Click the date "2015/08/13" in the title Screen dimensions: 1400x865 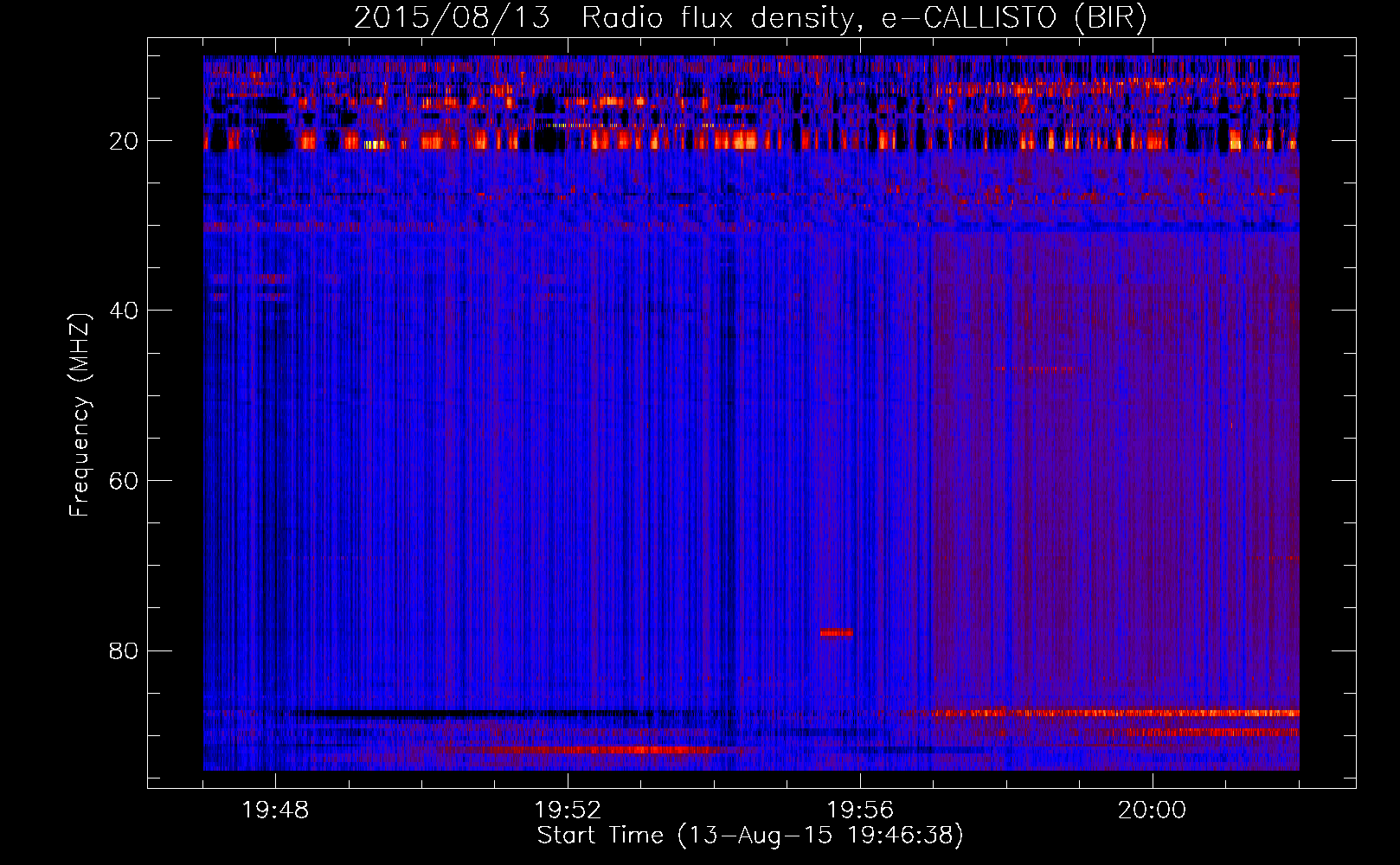coord(452,18)
